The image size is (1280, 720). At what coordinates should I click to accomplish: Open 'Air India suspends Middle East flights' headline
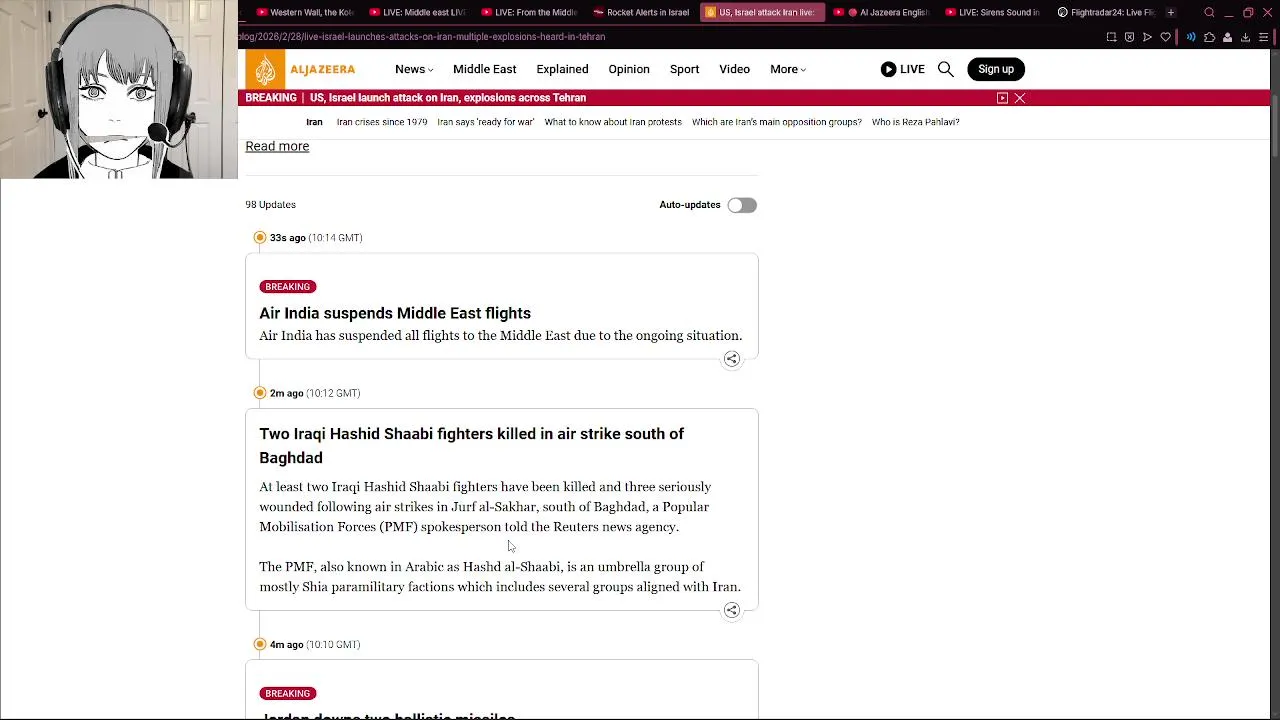395,313
